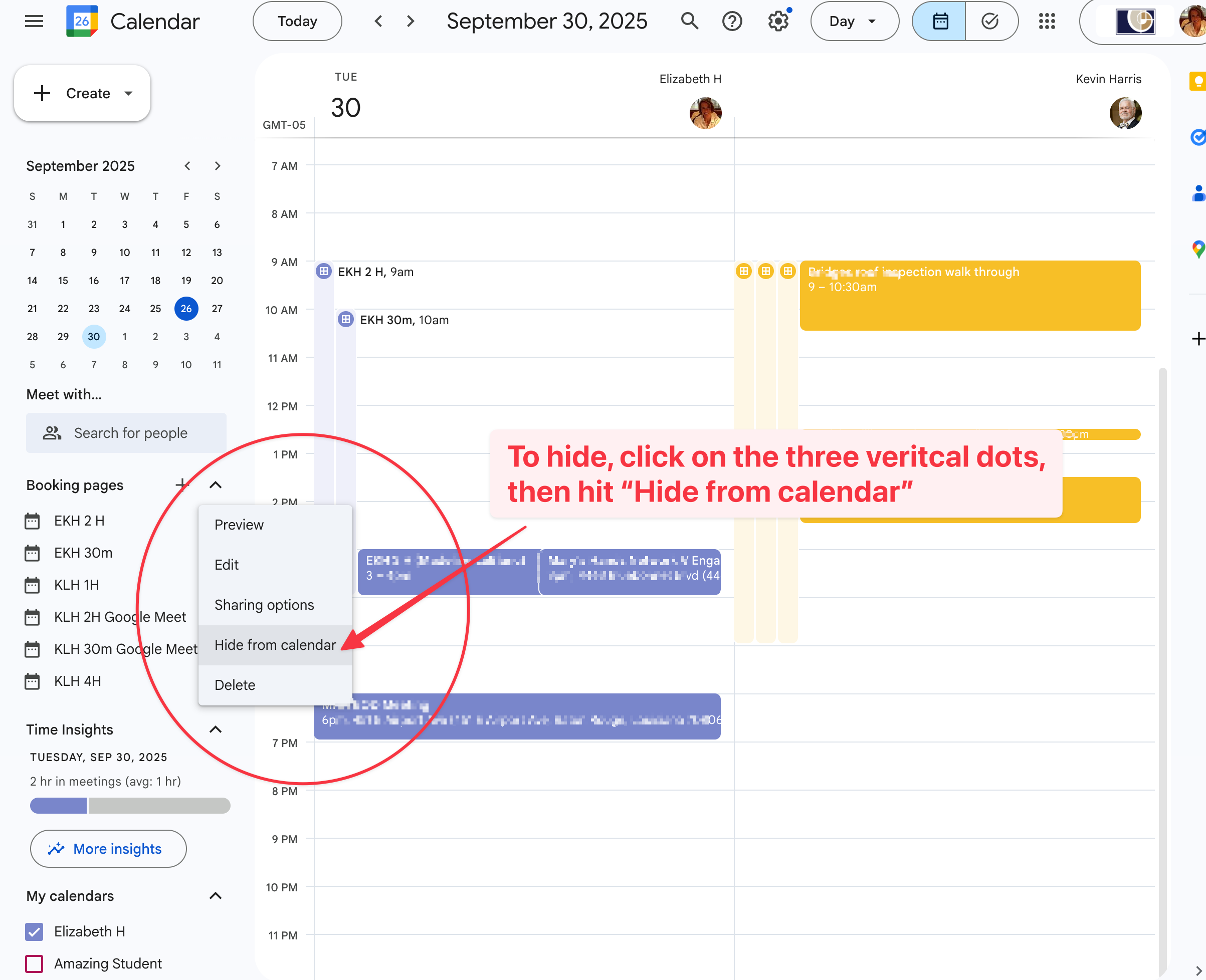Collapse the My calendars section
The width and height of the screenshot is (1206, 980).
[x=215, y=896]
